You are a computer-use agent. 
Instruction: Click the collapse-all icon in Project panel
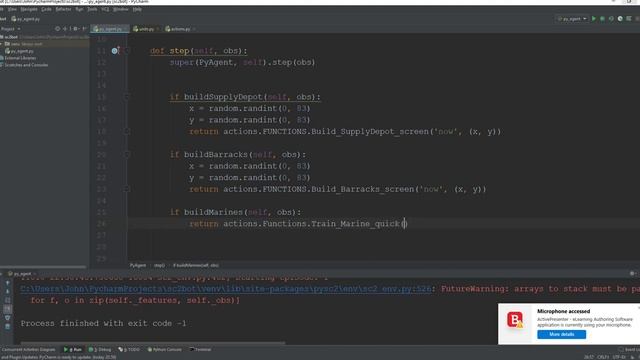pyautogui.click(x=66, y=29)
